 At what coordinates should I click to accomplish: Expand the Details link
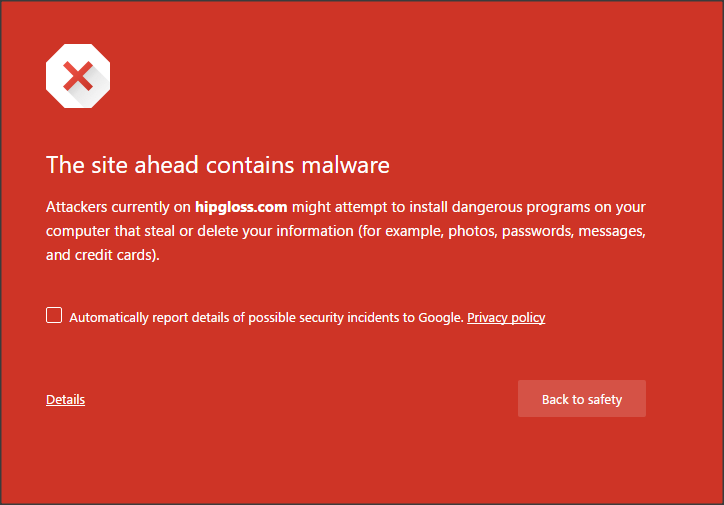tap(66, 399)
